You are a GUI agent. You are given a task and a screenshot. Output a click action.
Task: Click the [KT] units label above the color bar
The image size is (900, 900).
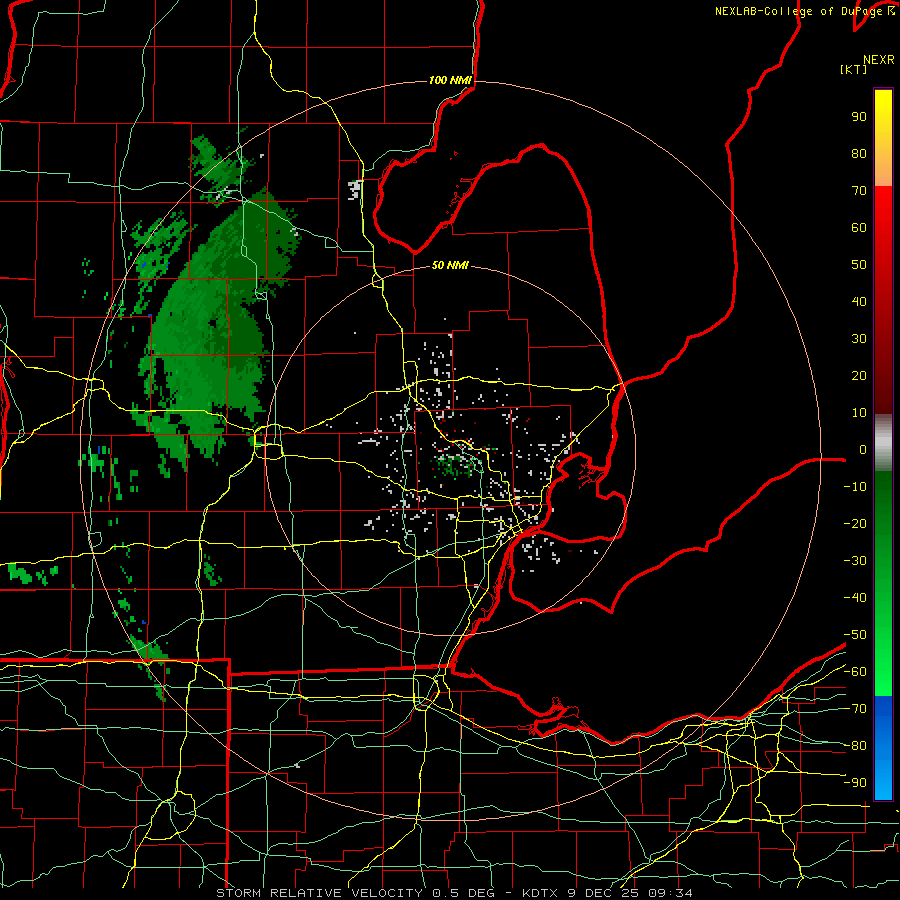coord(854,69)
